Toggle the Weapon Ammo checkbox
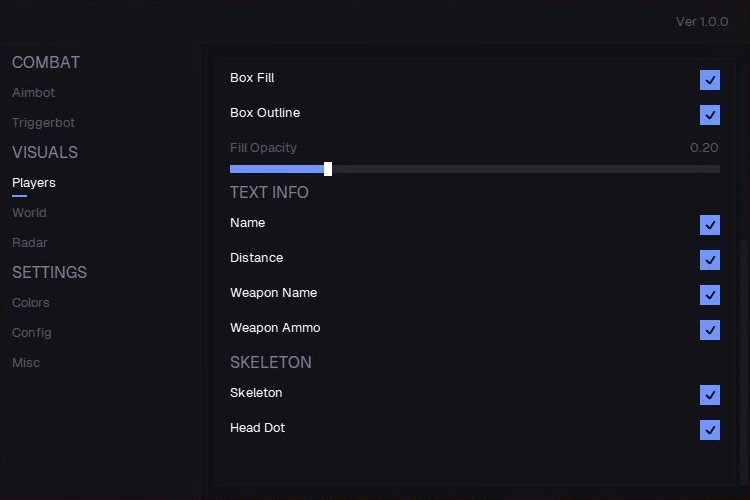The height and width of the screenshot is (500, 750). tap(710, 330)
